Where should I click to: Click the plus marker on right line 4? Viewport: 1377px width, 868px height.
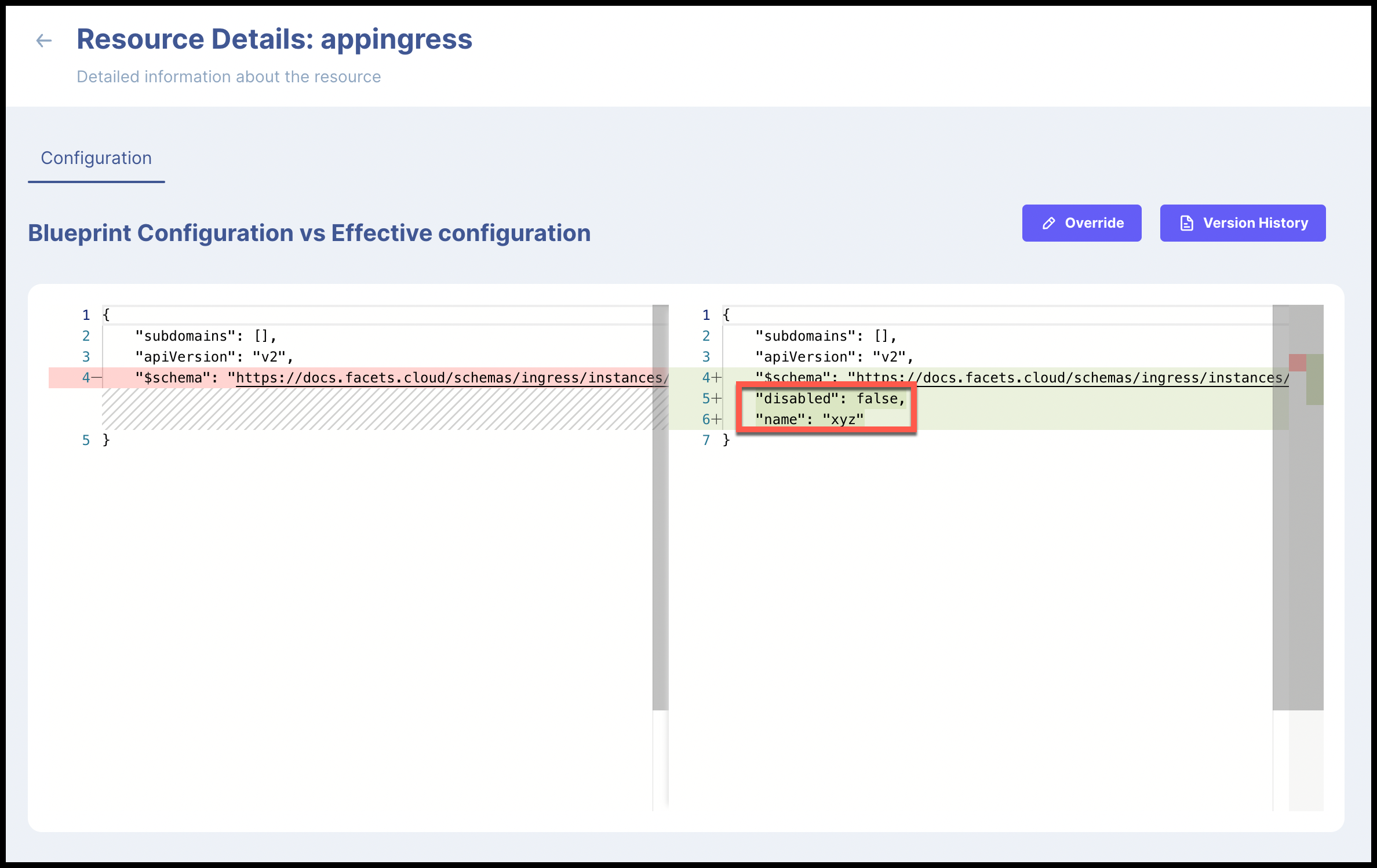point(717,378)
